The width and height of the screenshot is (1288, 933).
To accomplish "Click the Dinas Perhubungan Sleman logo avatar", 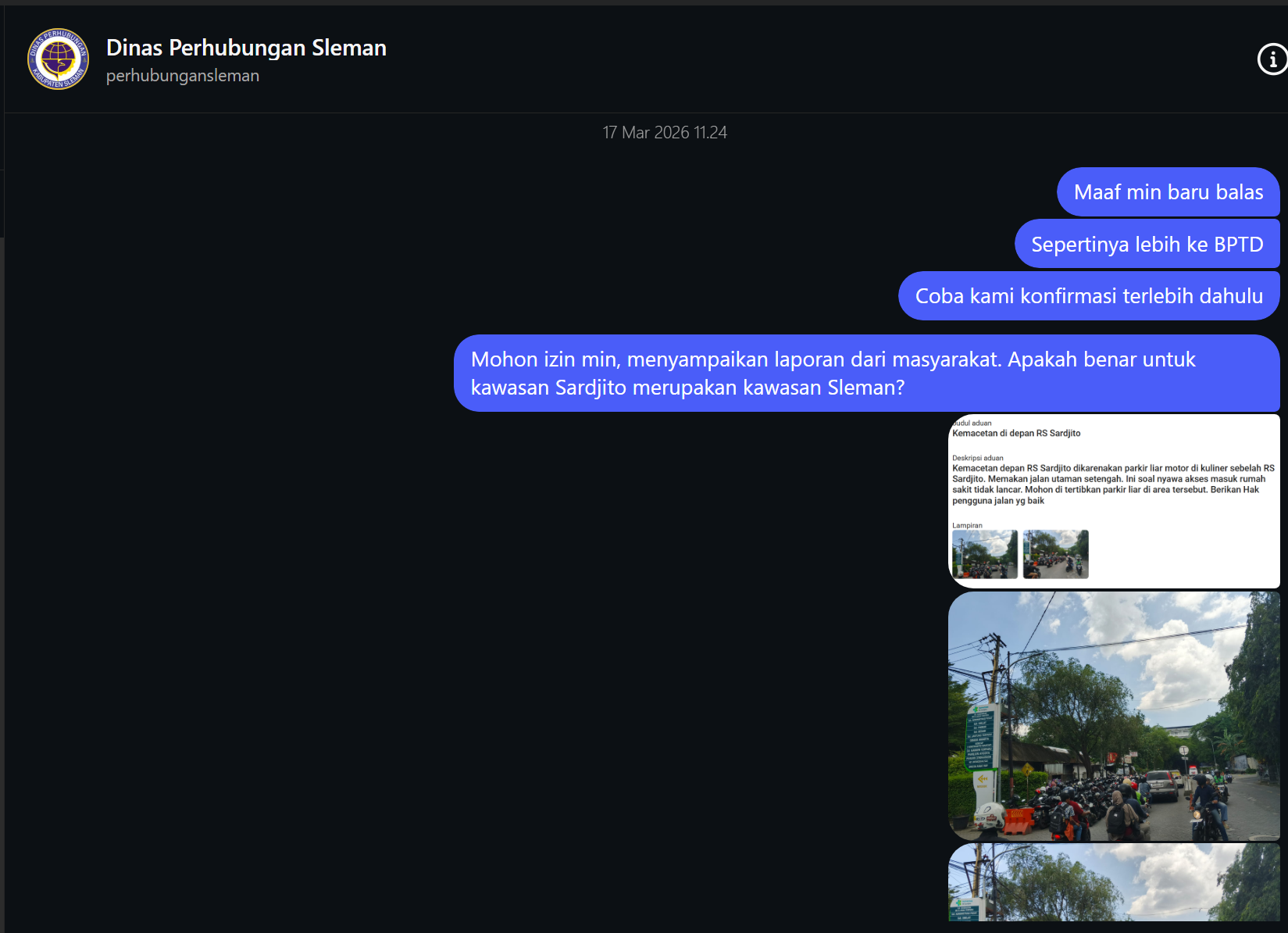I will click(x=59, y=59).
